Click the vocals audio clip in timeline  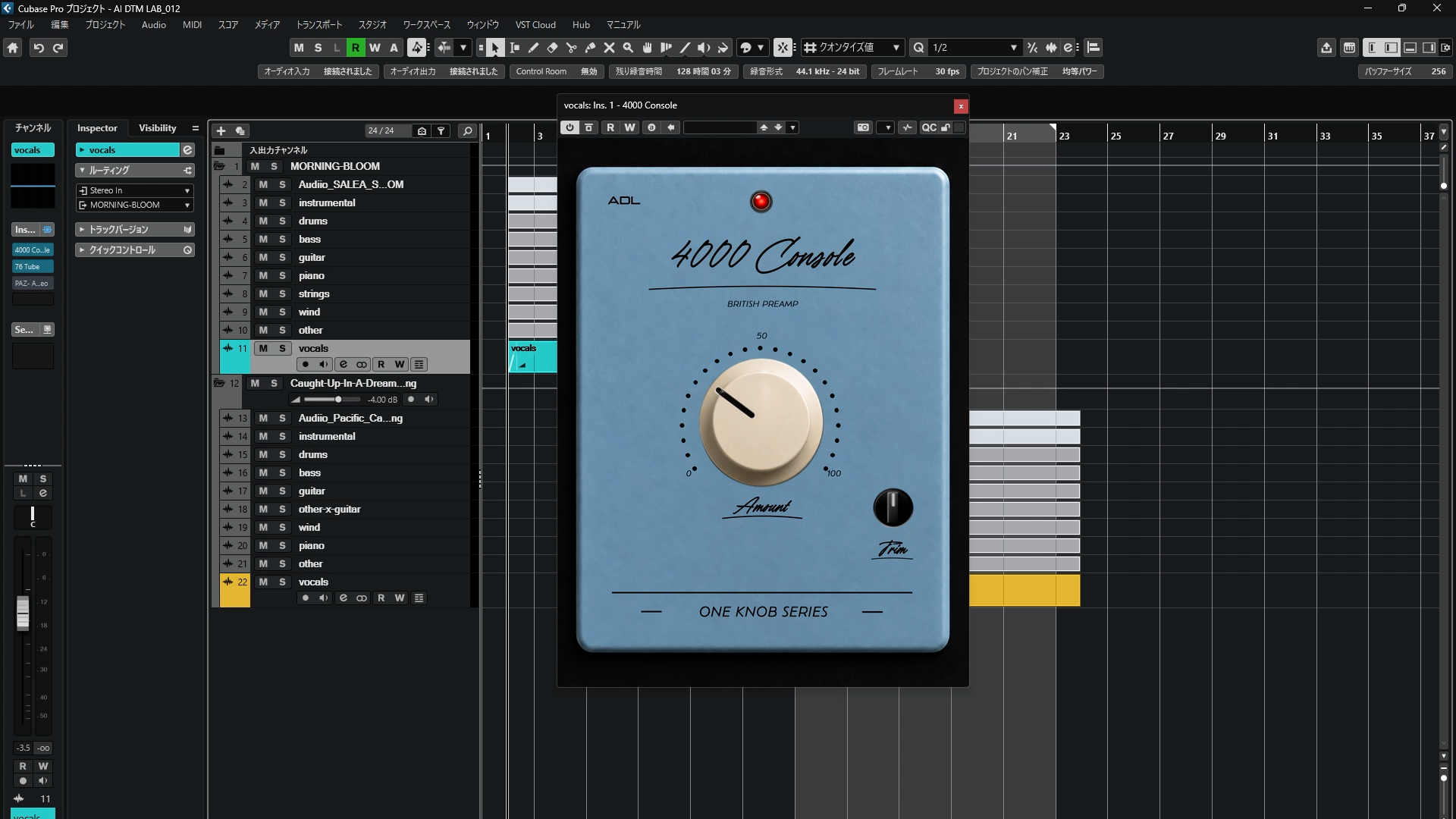point(532,356)
